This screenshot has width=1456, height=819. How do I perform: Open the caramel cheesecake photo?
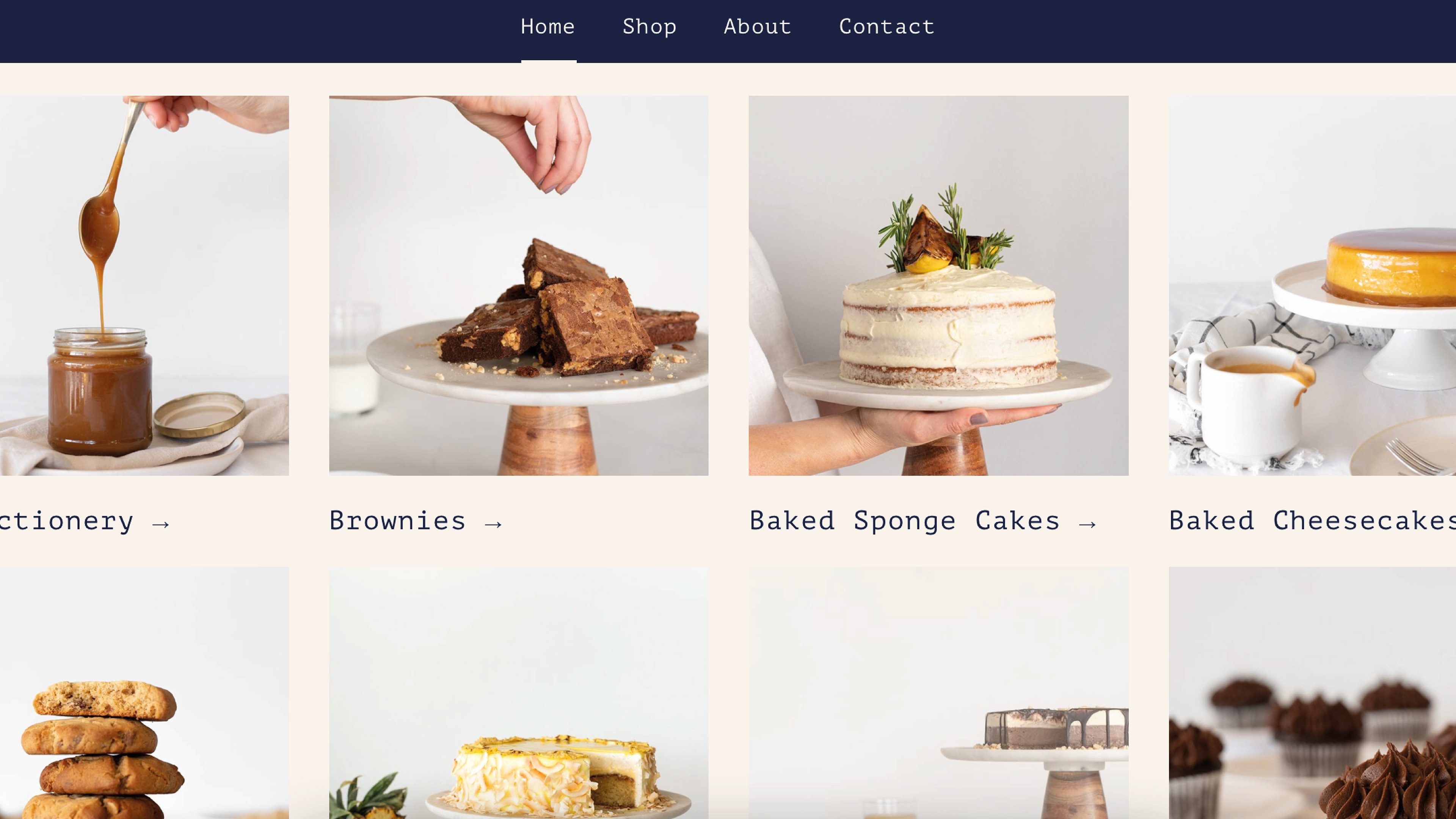(1312, 286)
